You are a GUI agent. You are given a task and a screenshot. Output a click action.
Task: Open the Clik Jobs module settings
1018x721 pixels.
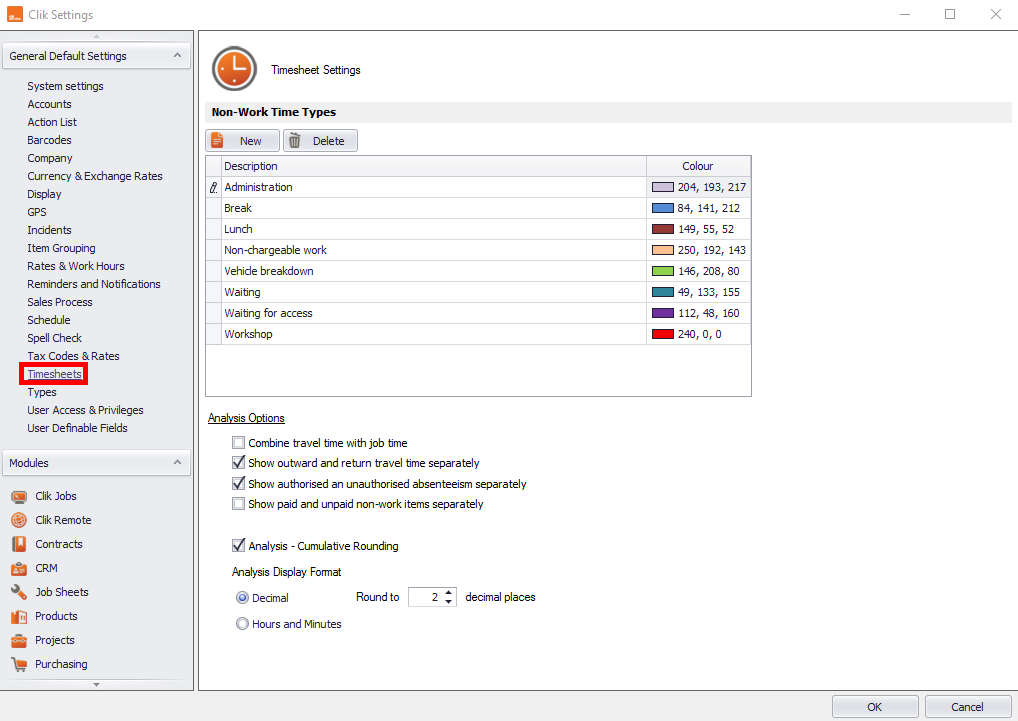point(55,496)
